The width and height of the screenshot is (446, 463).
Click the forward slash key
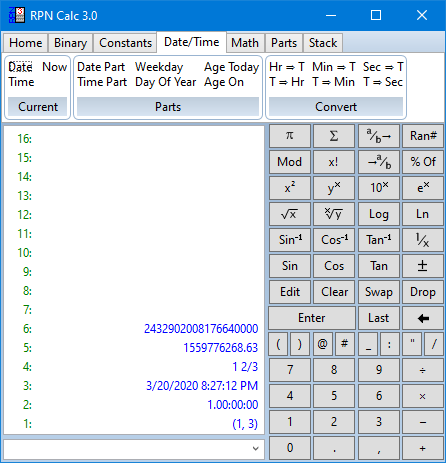pos(434,344)
